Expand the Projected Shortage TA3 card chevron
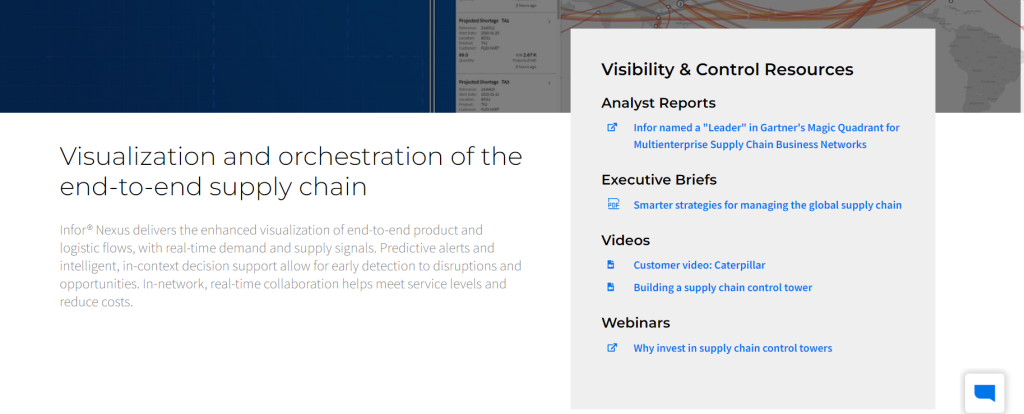The height and width of the screenshot is (414, 1024). (549, 83)
